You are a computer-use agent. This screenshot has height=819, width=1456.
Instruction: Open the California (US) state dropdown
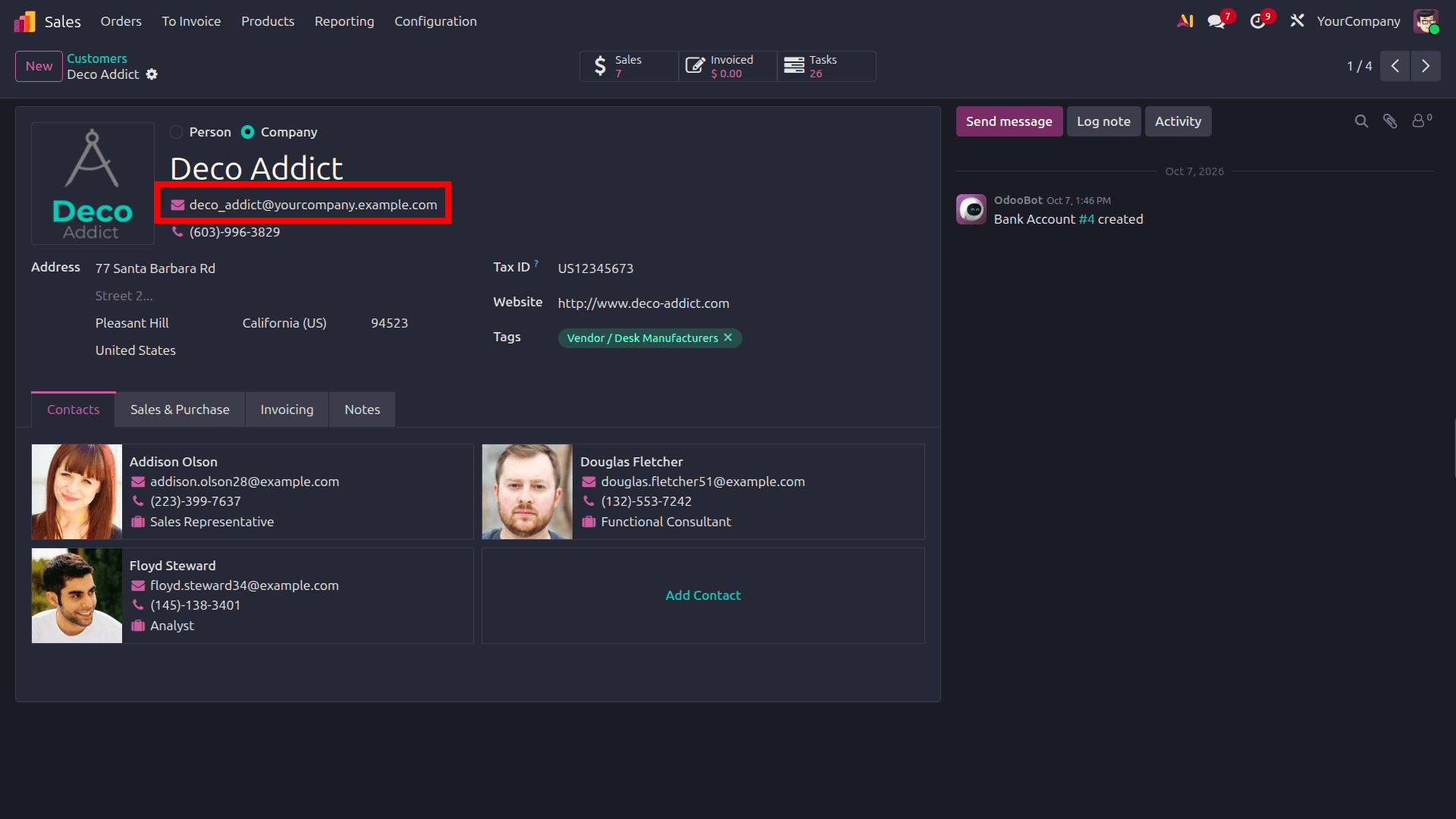[x=300, y=323]
